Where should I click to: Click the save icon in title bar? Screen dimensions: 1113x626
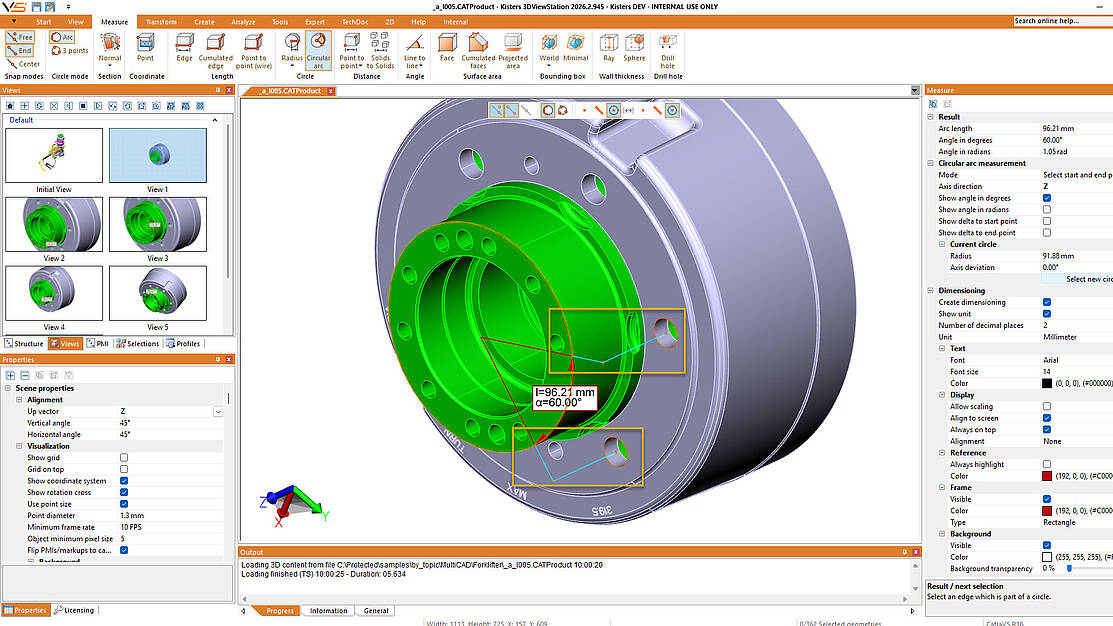click(36, 6)
